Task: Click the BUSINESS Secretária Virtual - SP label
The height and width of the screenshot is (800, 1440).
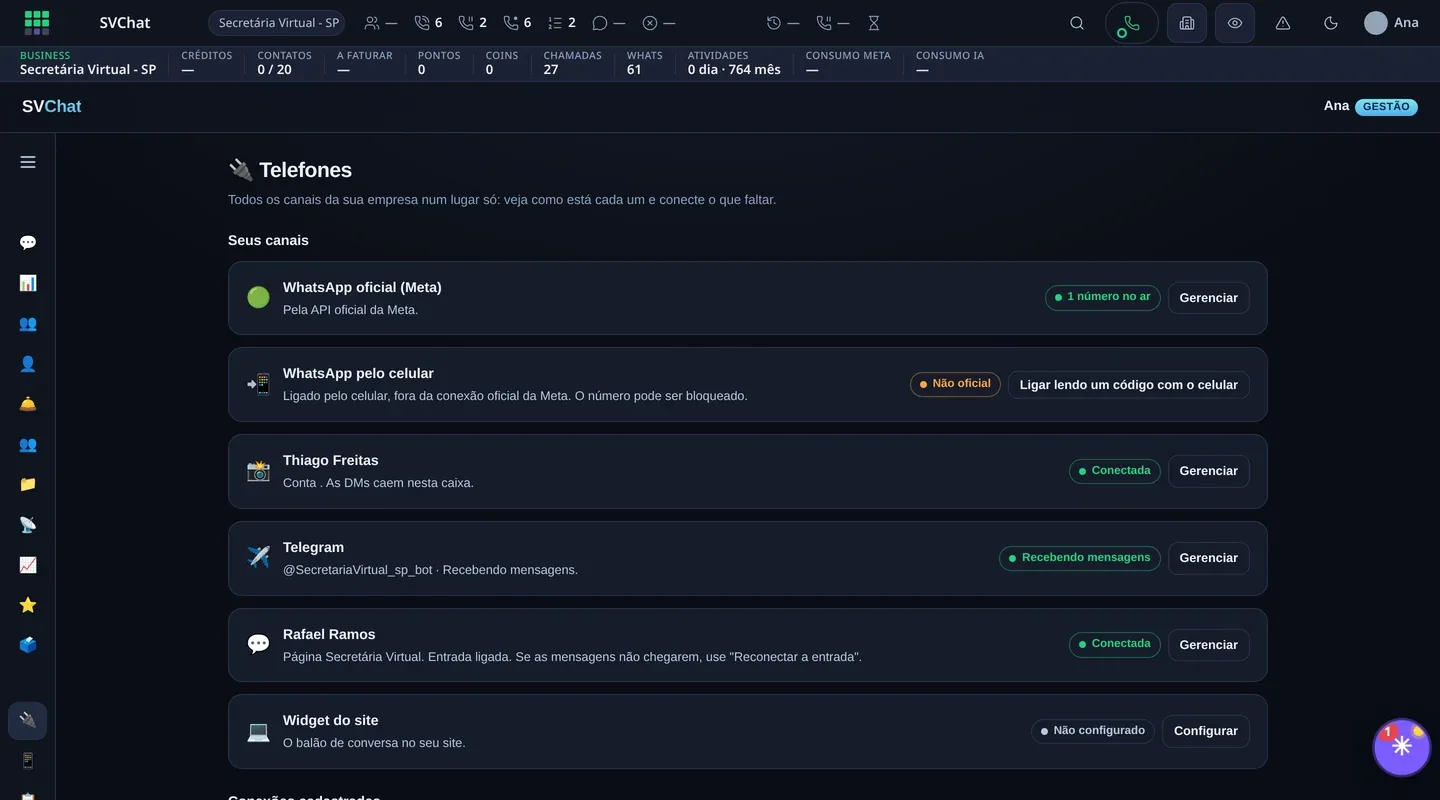Action: tap(88, 63)
